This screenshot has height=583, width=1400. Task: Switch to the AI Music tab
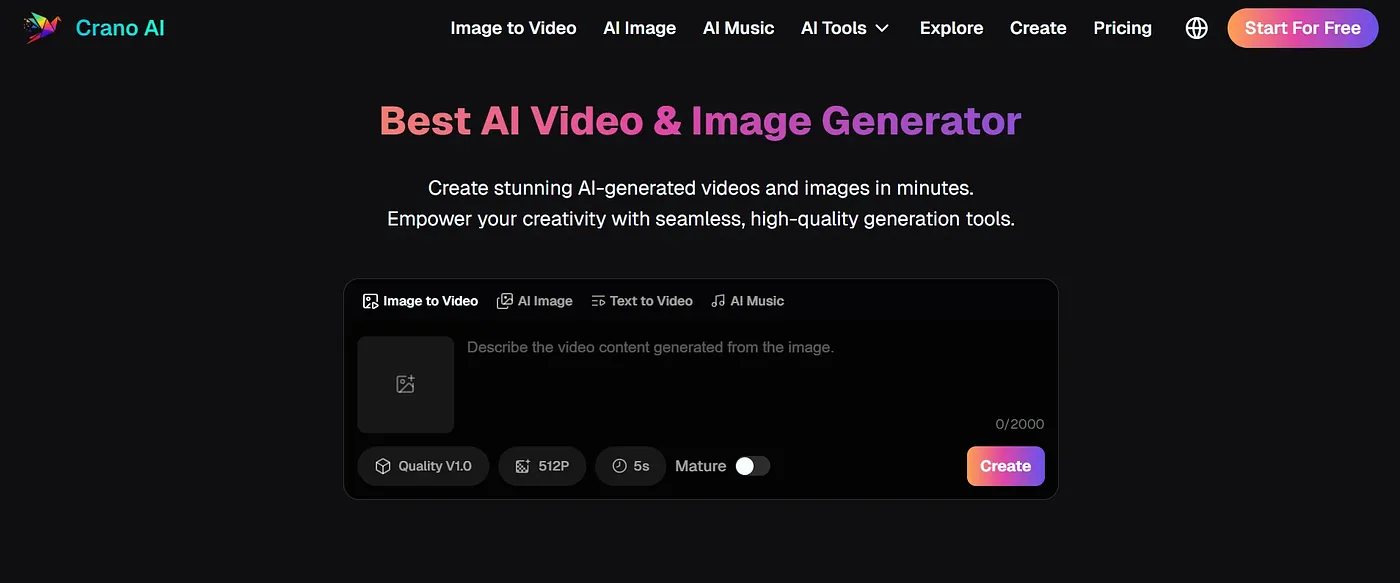[747, 301]
